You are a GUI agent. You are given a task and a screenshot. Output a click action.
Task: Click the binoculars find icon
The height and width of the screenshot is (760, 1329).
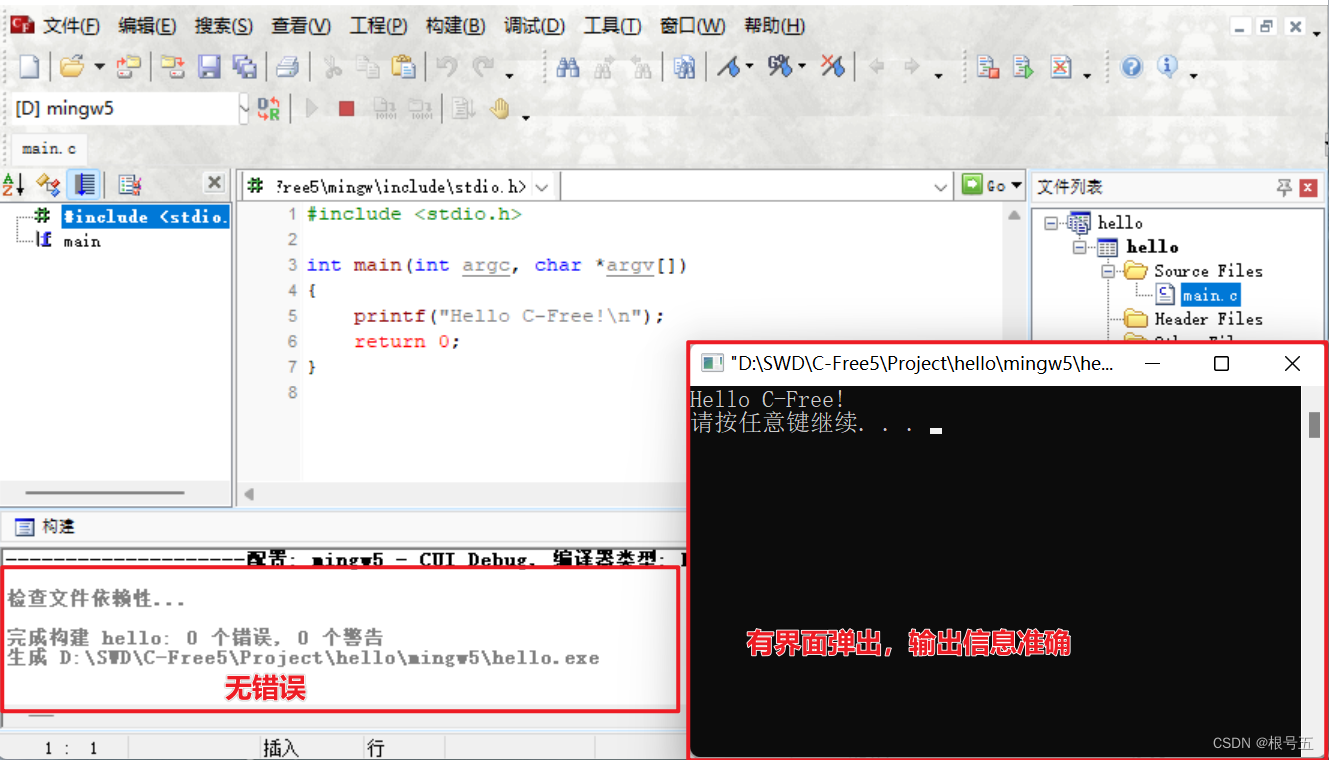tap(568, 67)
